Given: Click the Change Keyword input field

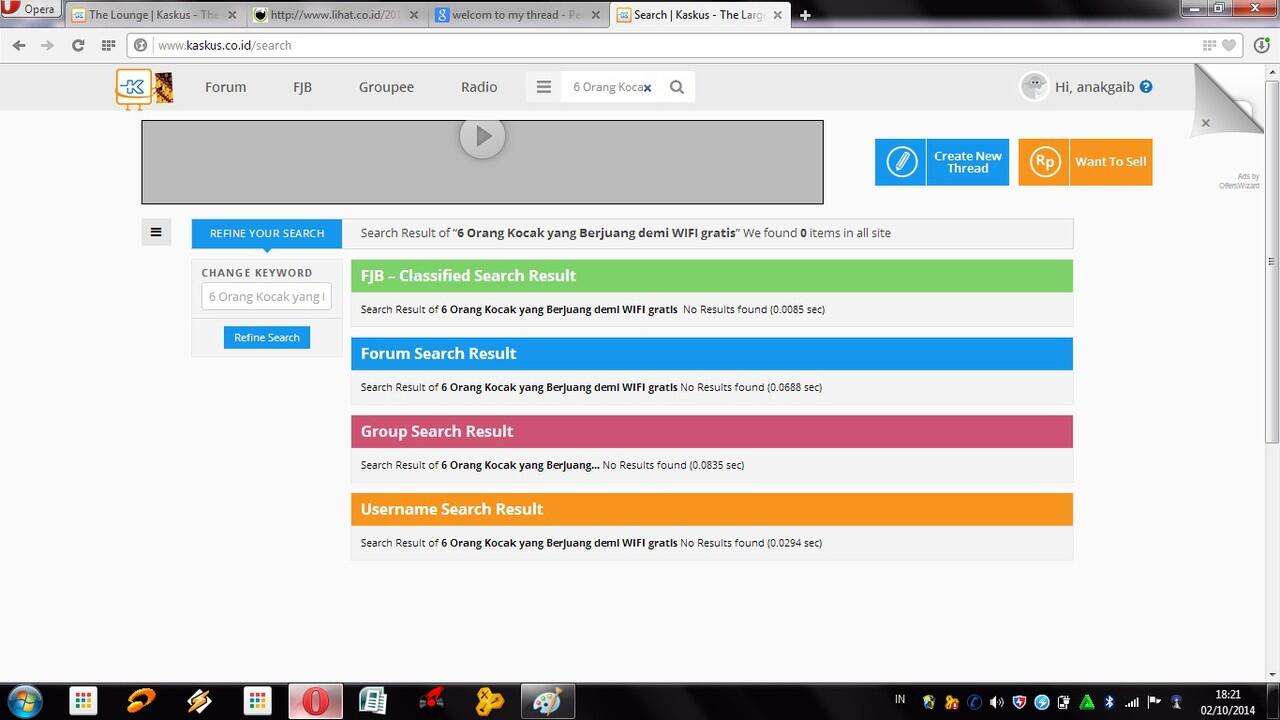Looking at the screenshot, I should pos(266,297).
